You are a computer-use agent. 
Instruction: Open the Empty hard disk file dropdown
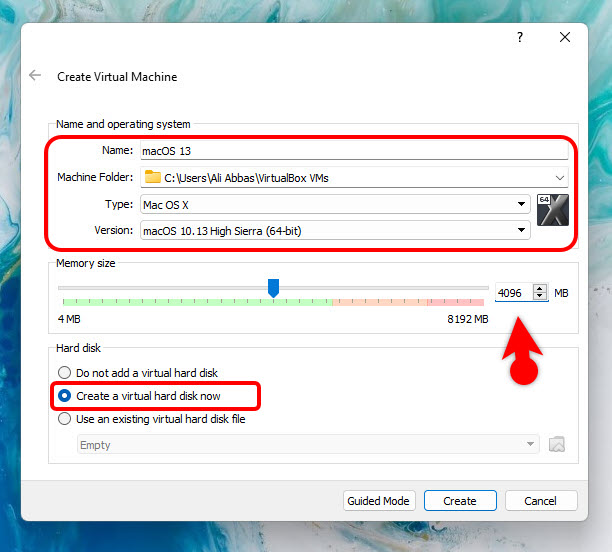pos(308,445)
